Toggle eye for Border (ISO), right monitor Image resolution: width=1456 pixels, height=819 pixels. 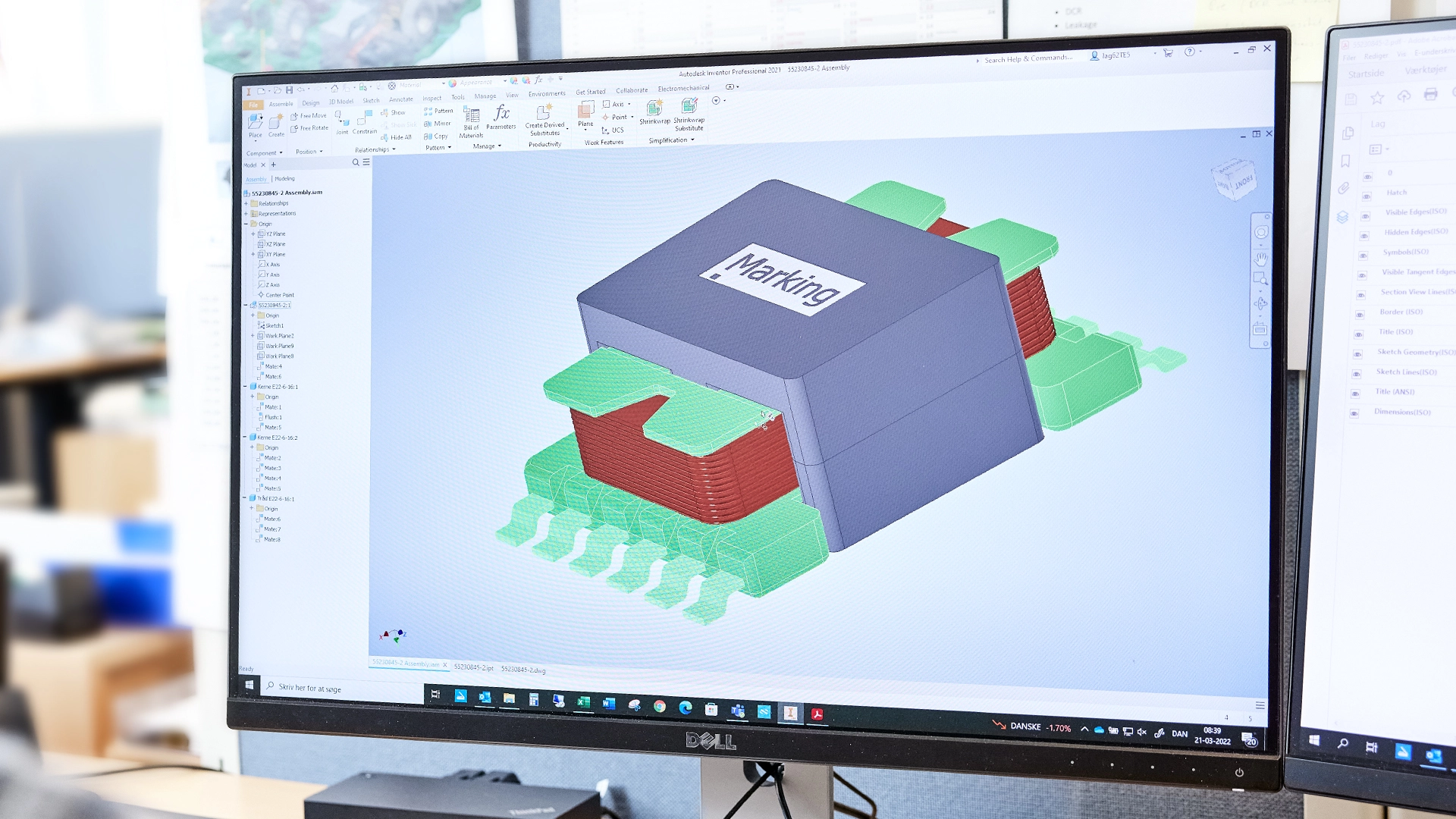(x=1360, y=315)
